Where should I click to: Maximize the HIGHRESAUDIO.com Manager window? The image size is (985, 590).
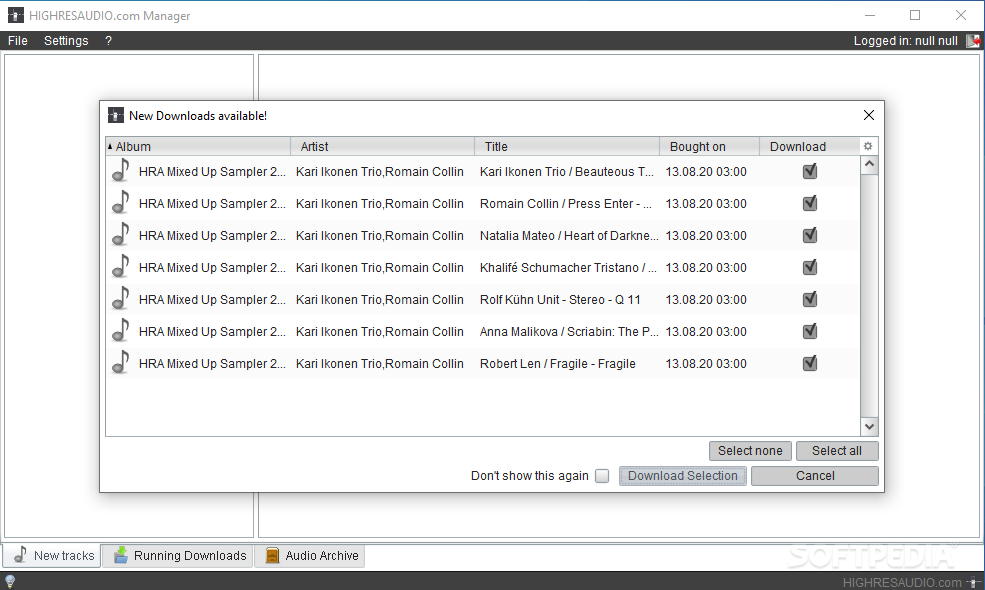[x=915, y=15]
